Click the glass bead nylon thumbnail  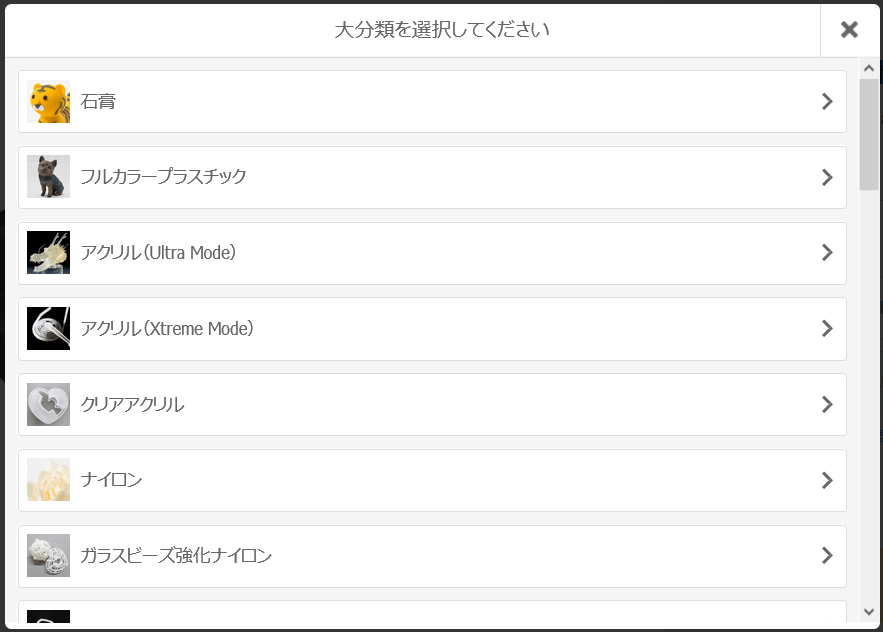click(48, 555)
